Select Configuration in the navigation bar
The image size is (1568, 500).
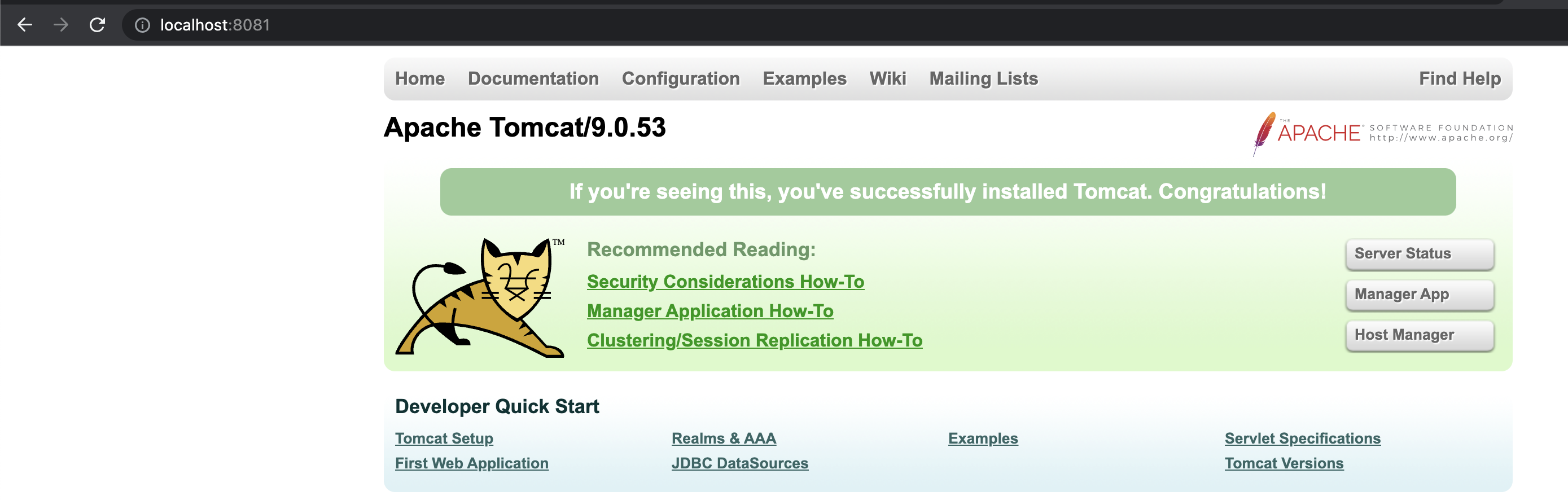(681, 78)
